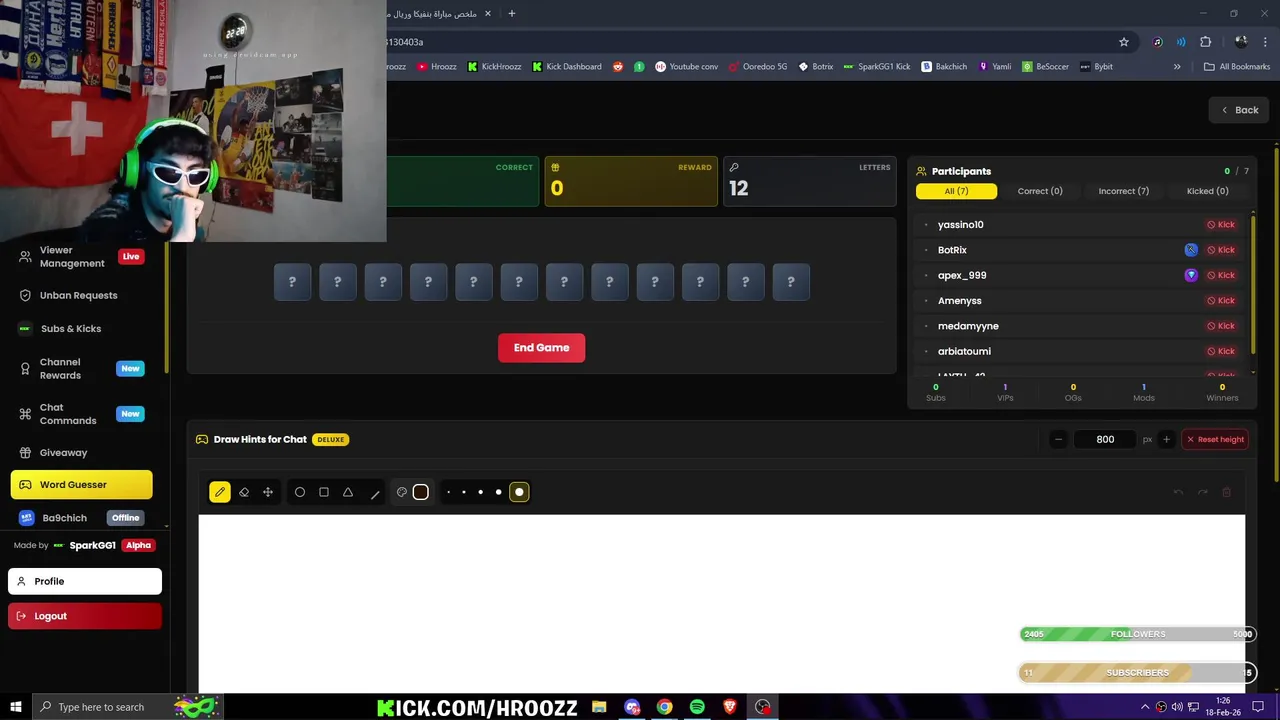Image resolution: width=1280 pixels, height=720 pixels.
Task: Undo the last canvas stroke
Action: pos(1178,492)
